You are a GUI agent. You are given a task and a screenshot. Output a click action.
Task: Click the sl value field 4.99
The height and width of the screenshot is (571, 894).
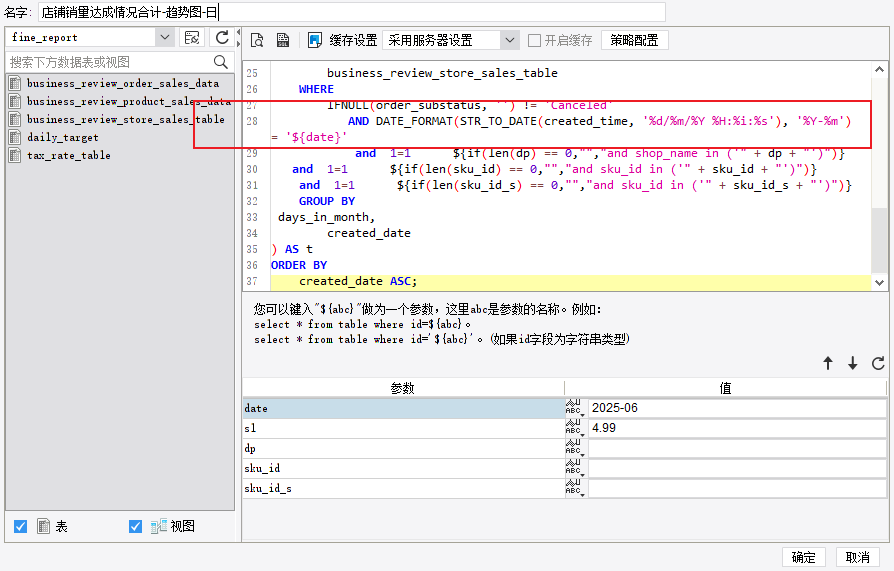(737, 428)
